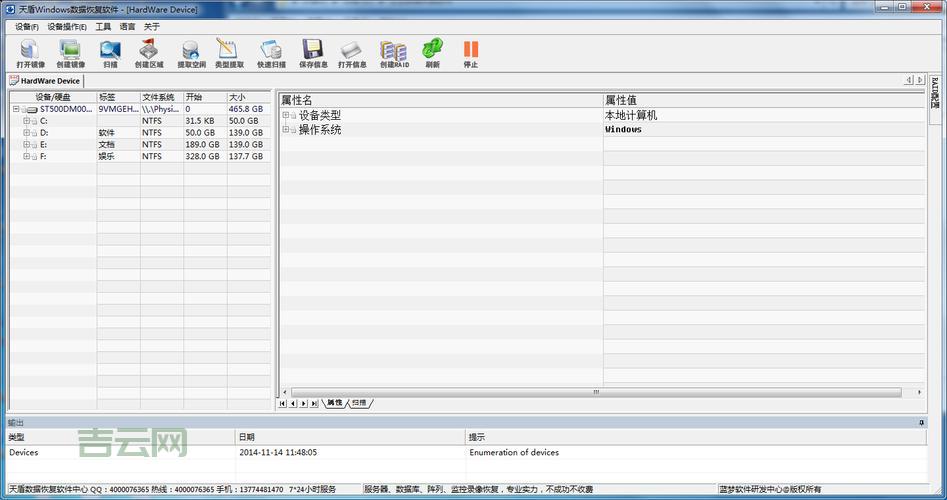Click the 打开信息 (Open Info) icon

(x=352, y=50)
